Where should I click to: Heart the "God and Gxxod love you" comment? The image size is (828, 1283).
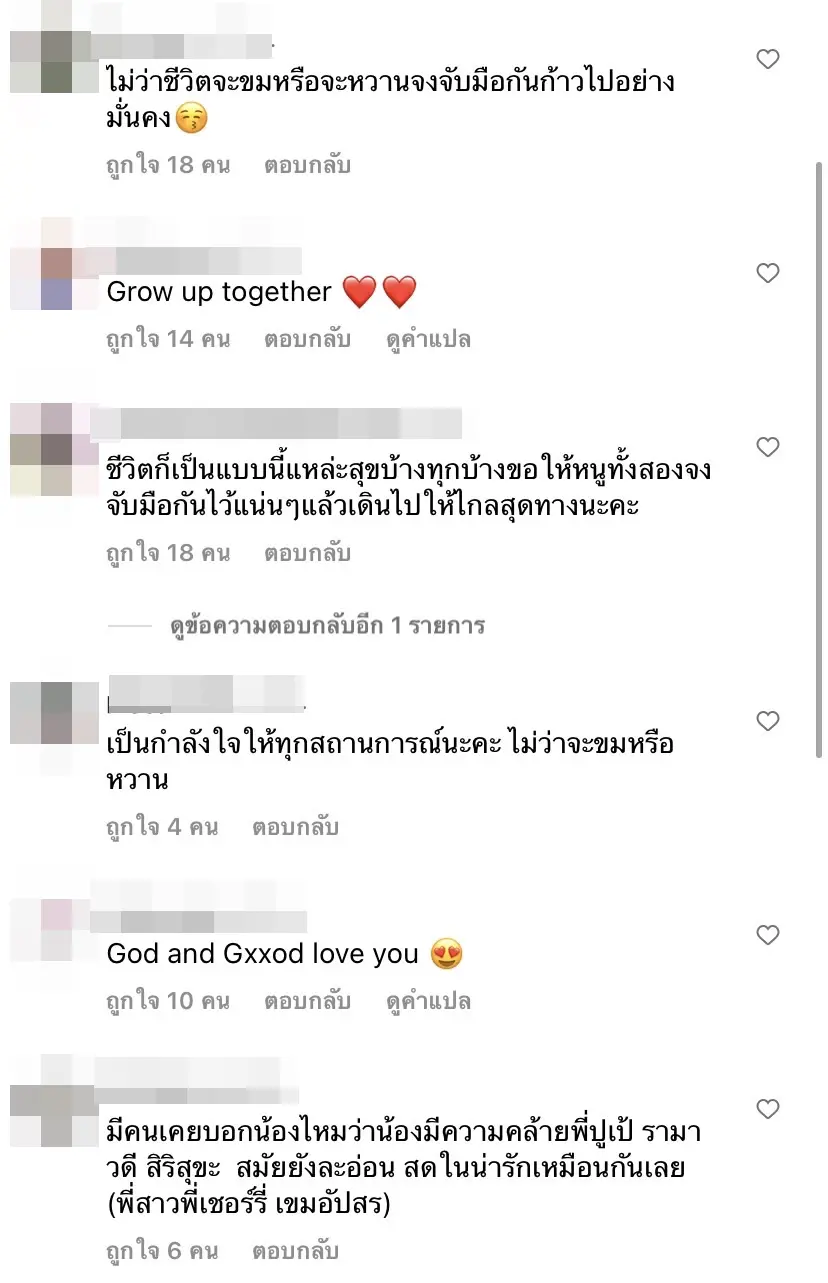coord(767,935)
